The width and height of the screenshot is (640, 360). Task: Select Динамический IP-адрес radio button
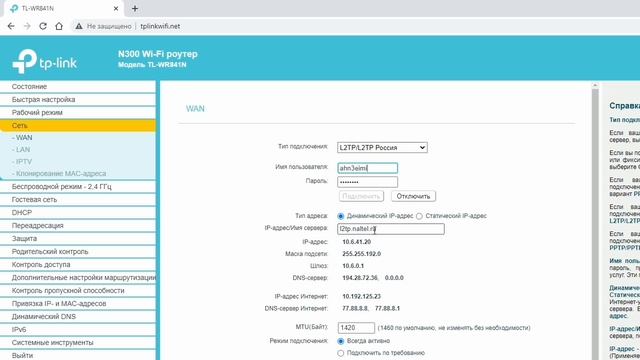point(341,216)
